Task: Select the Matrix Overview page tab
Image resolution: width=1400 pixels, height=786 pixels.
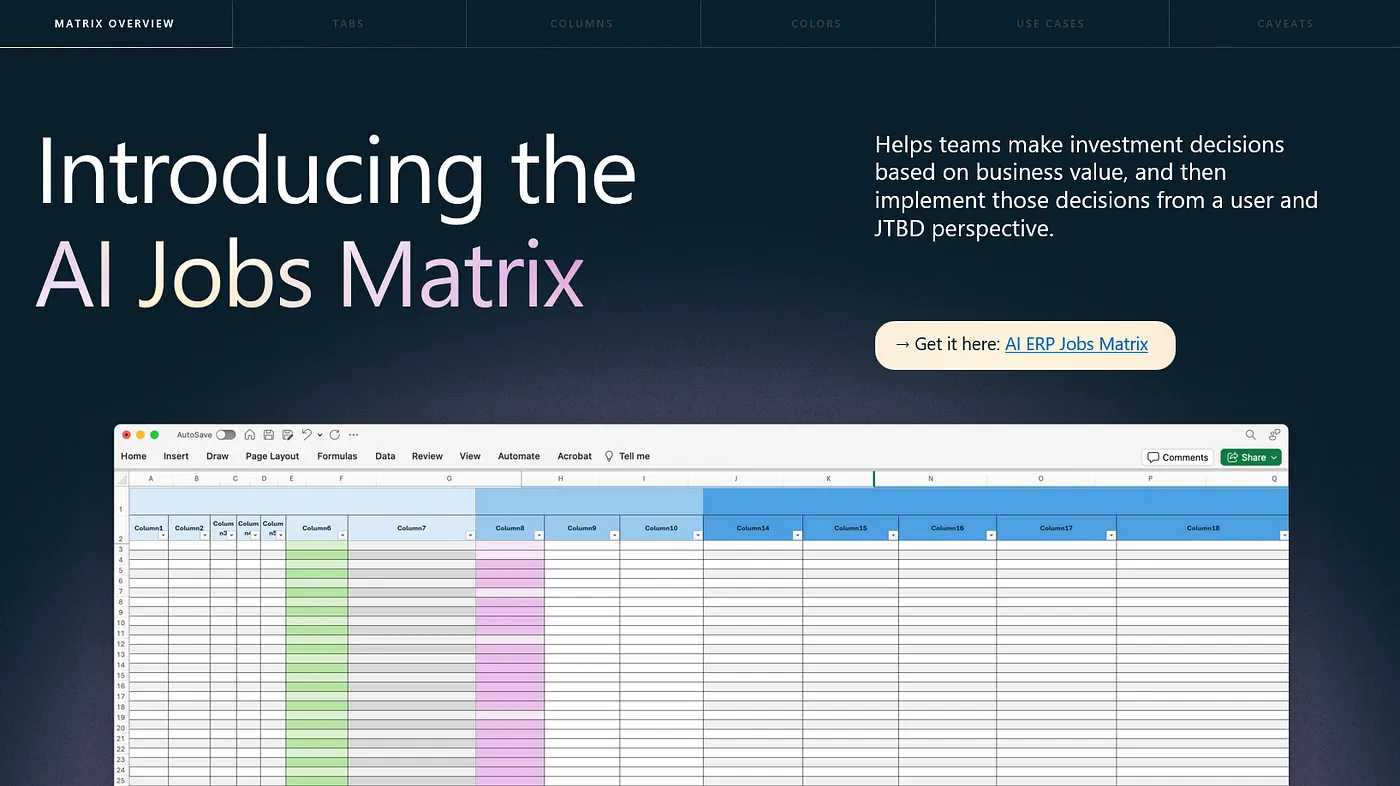Action: 115,23
